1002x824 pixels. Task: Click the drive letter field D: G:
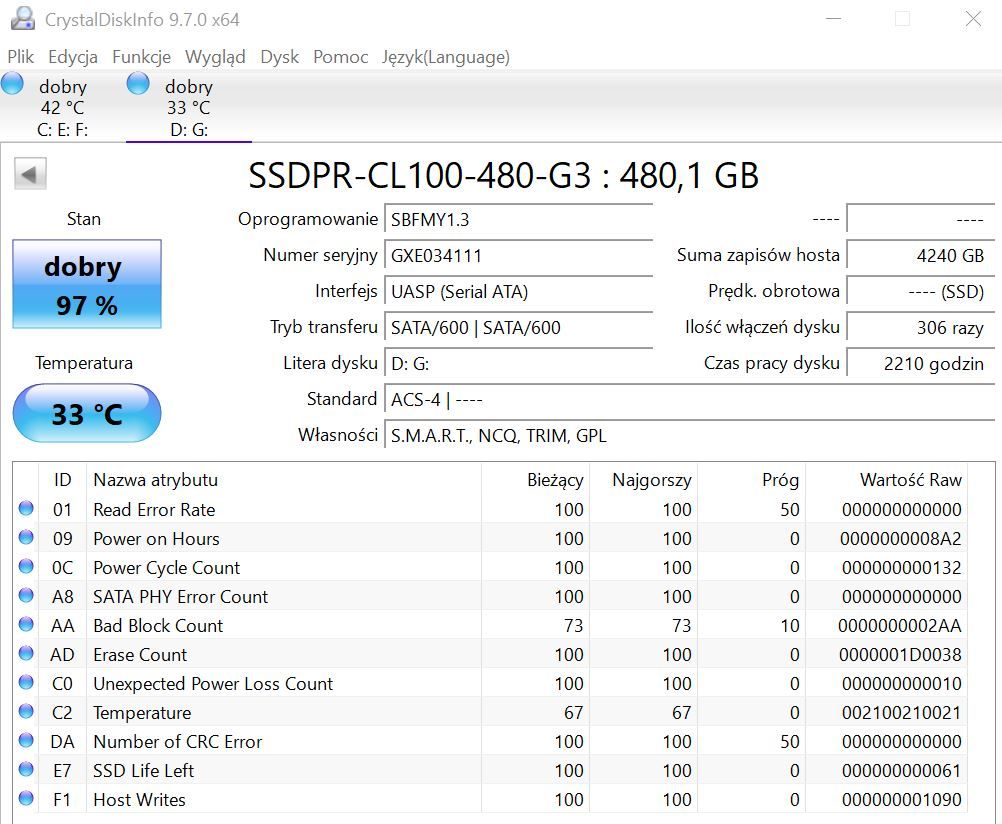click(x=518, y=363)
